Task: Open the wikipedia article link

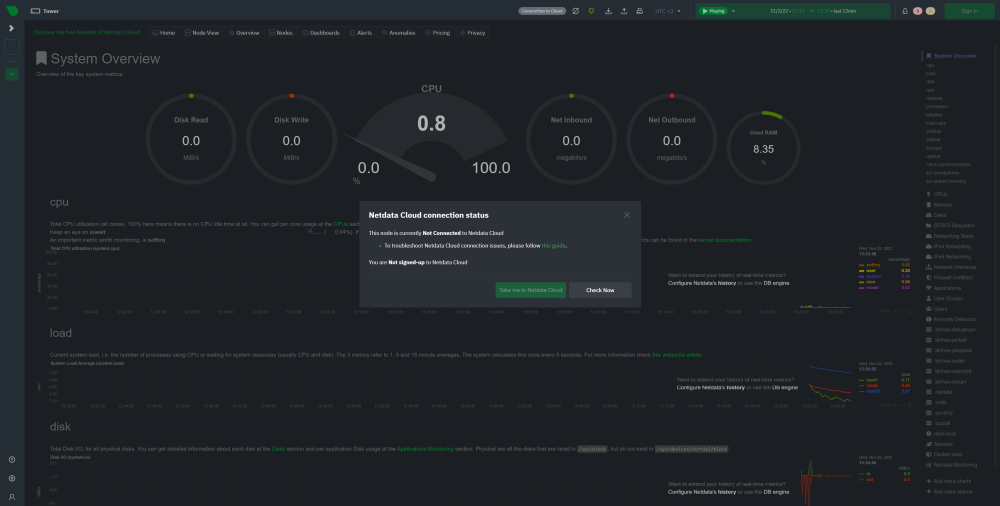Action: tap(677, 355)
